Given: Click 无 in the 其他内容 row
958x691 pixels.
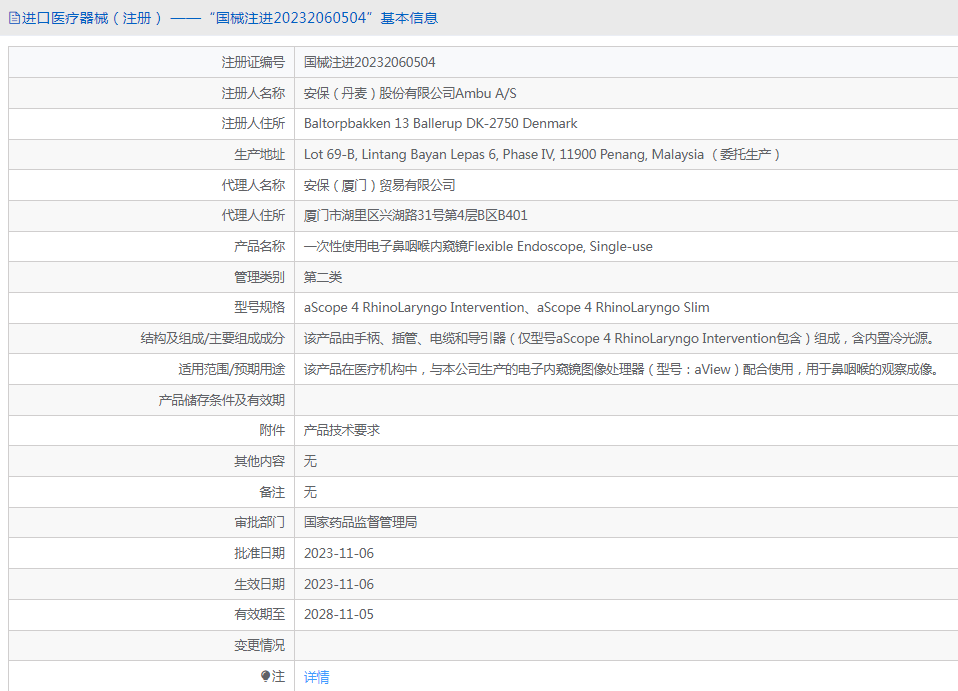Looking at the screenshot, I should (310, 461).
